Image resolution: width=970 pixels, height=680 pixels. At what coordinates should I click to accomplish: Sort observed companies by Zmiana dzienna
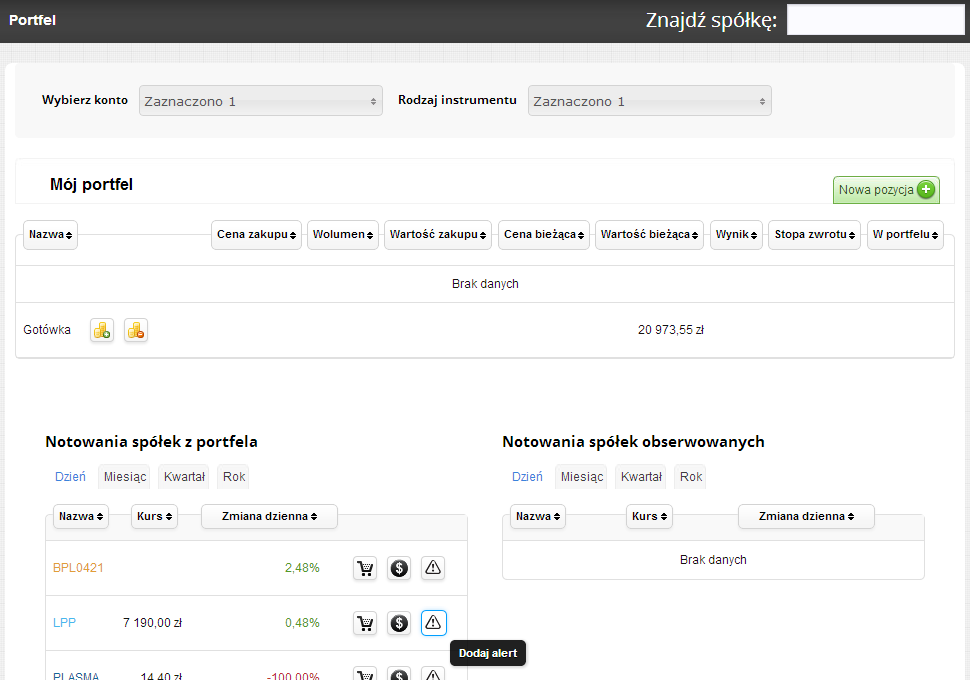click(806, 516)
